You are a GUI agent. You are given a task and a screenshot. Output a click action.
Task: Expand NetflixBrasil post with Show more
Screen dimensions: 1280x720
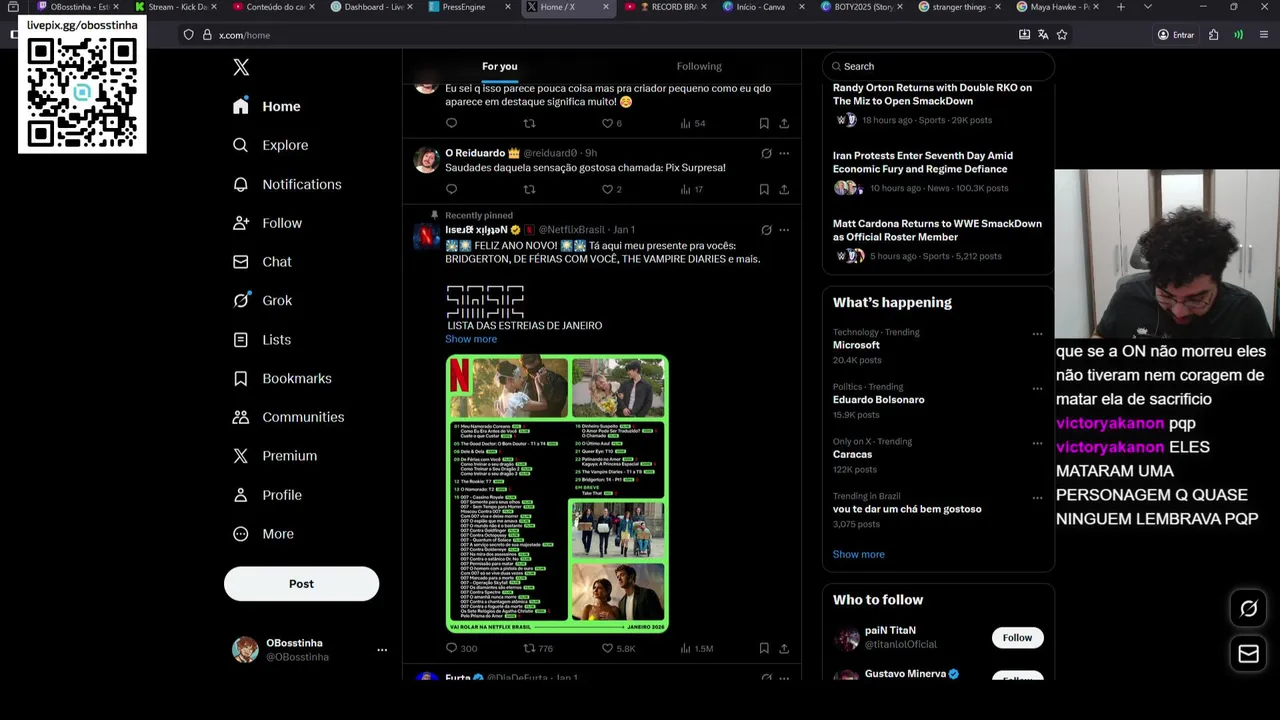click(x=471, y=339)
